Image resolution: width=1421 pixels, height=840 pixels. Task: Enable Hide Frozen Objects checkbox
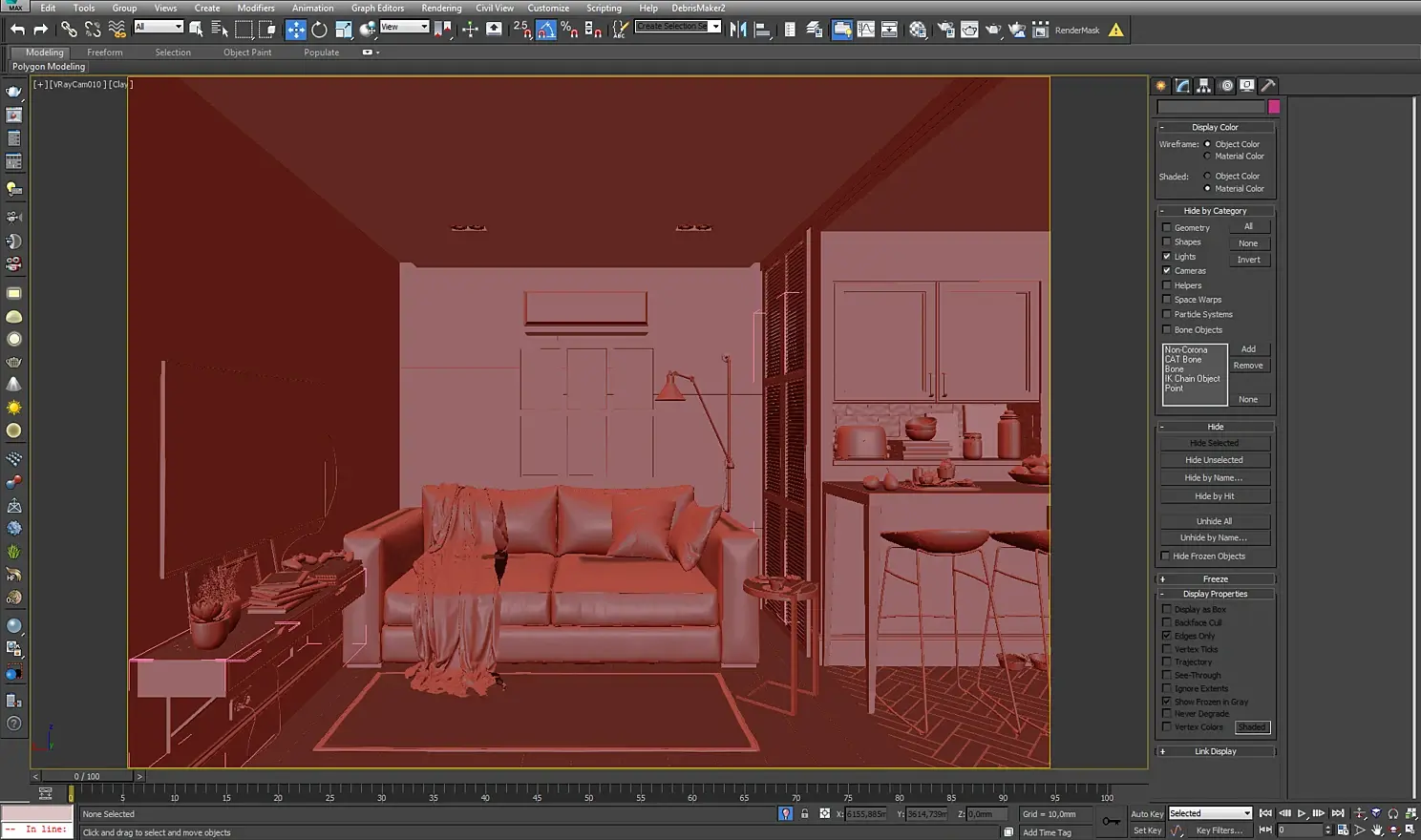1165,556
